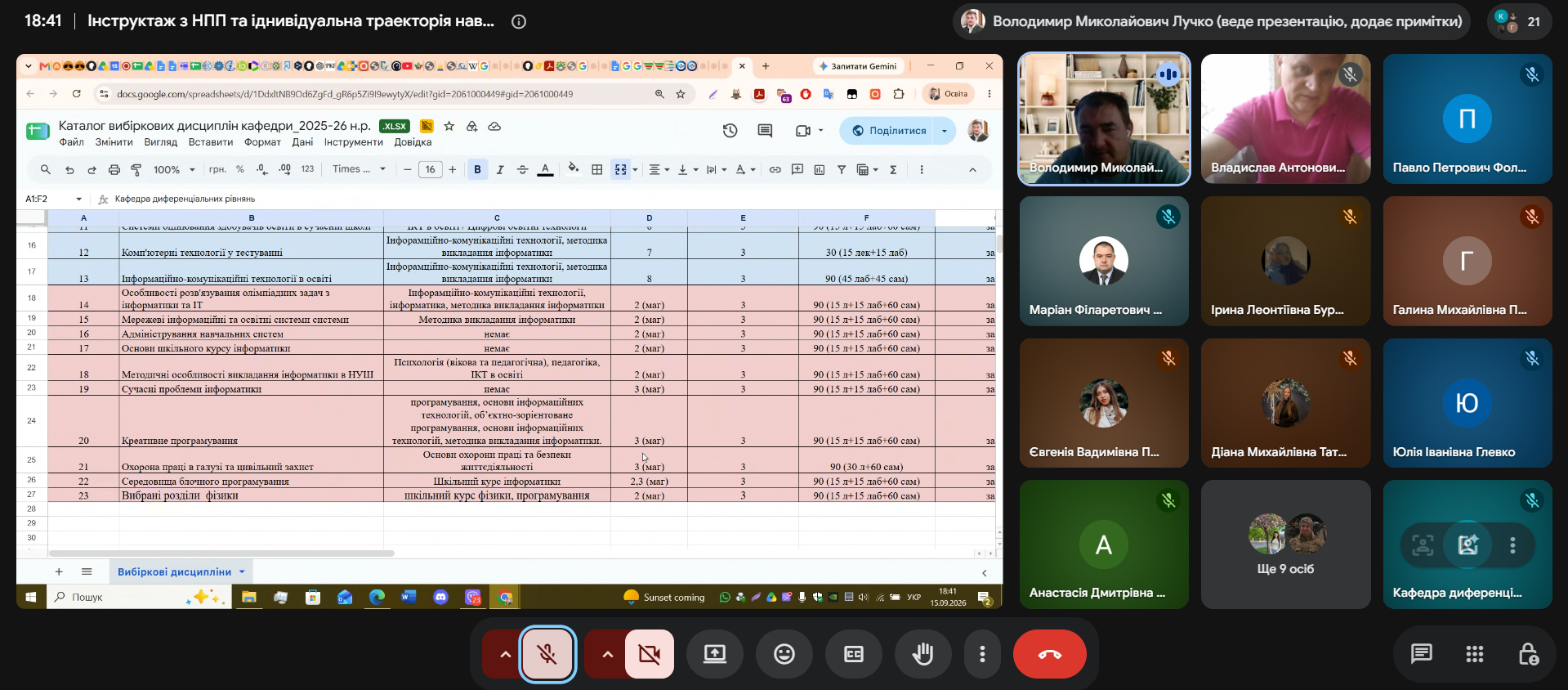Create a filter in the Sheets toolbar
The height and width of the screenshot is (690, 1568).
pos(842,170)
